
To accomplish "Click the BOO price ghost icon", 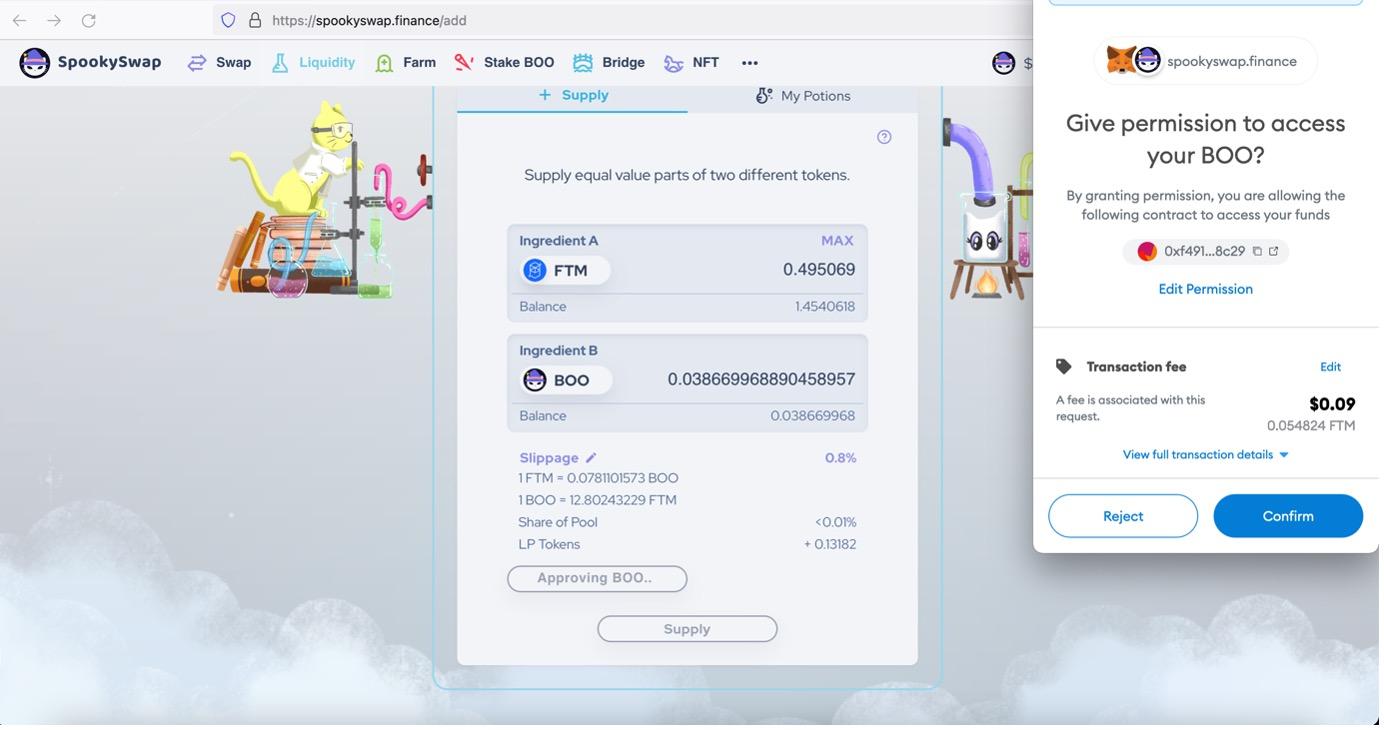I will pyautogui.click(x=1003, y=63).
